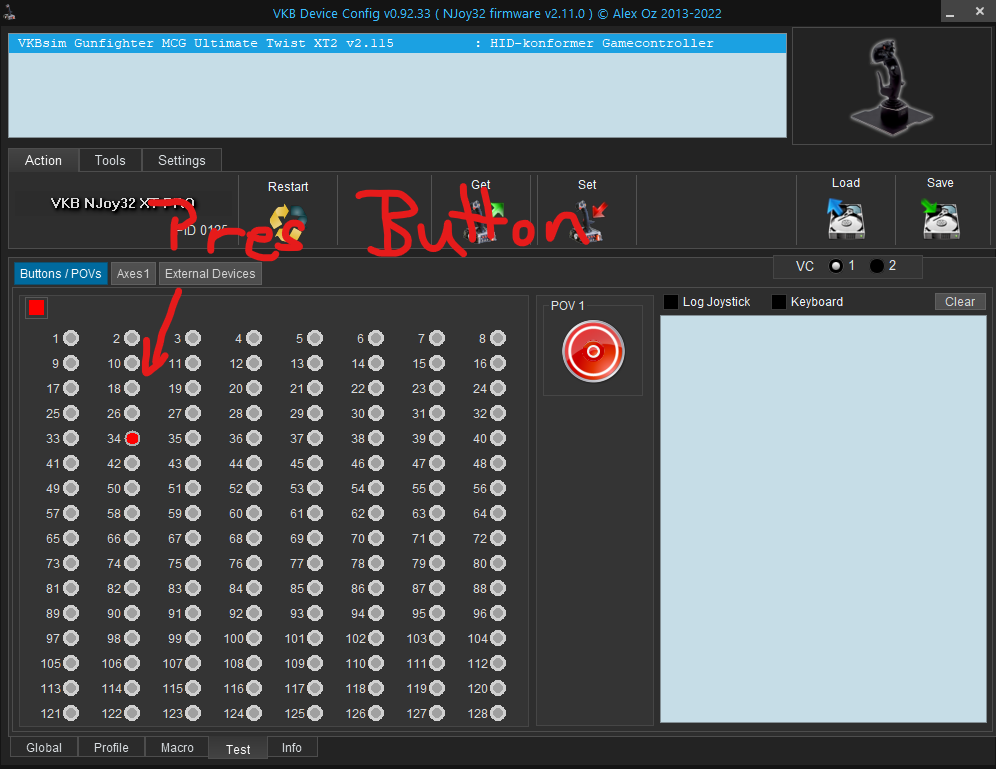996x769 pixels.
Task: Click the button 1 indicator
Action: tap(71, 339)
